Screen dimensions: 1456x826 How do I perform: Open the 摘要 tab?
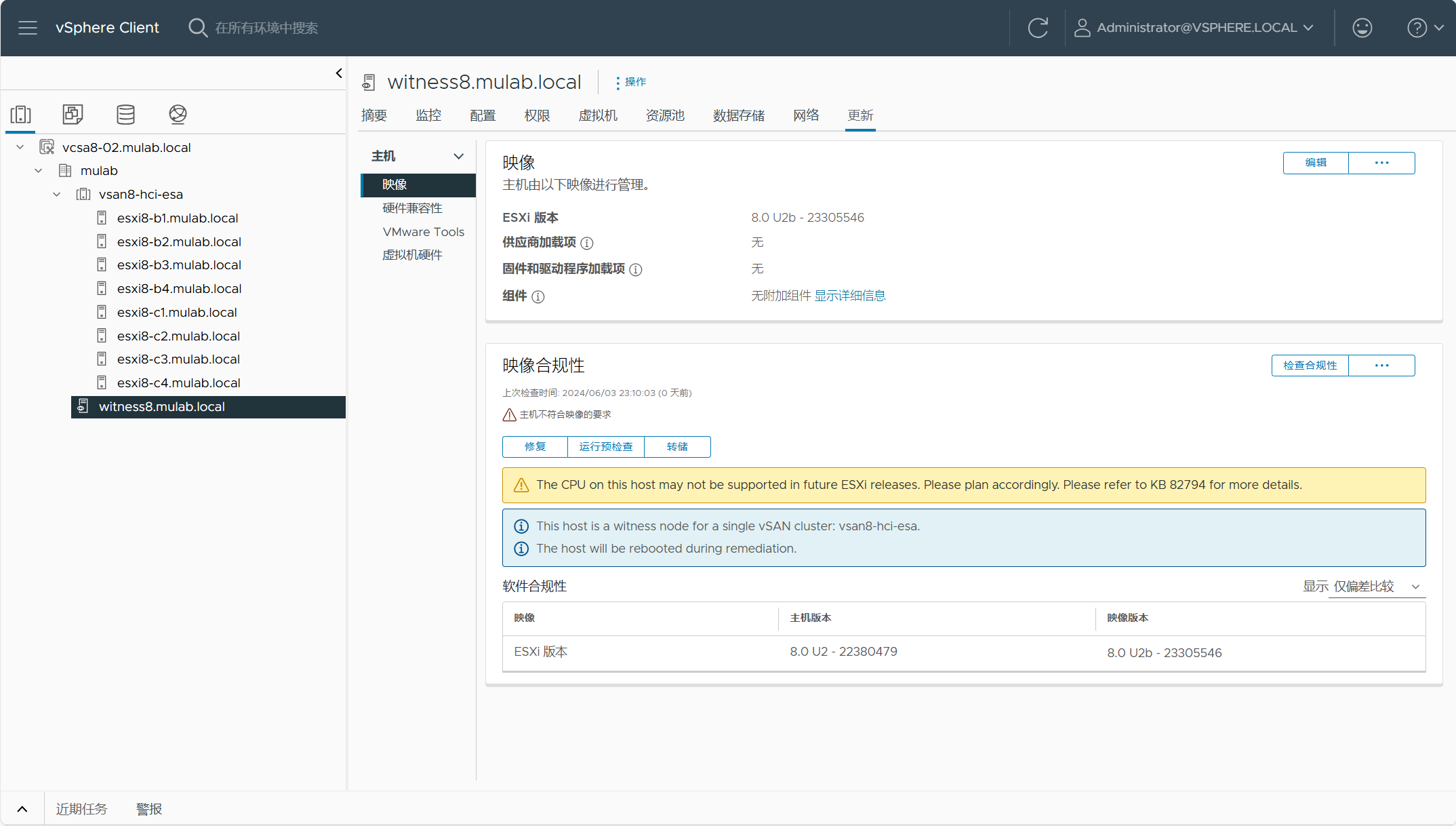374,115
